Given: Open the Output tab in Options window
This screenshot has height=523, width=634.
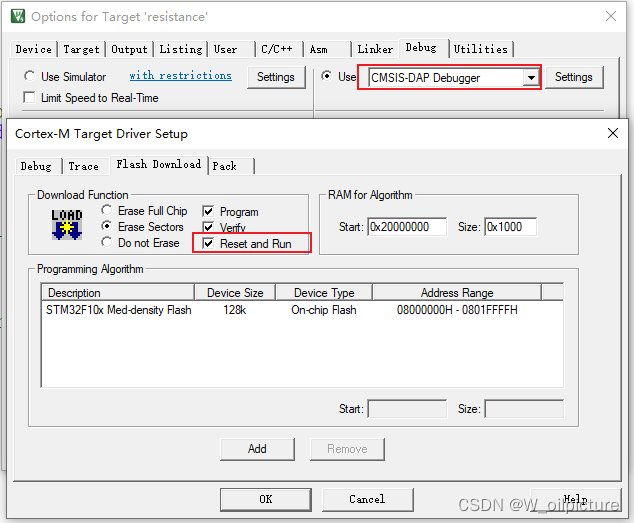Looking at the screenshot, I should click(x=129, y=49).
